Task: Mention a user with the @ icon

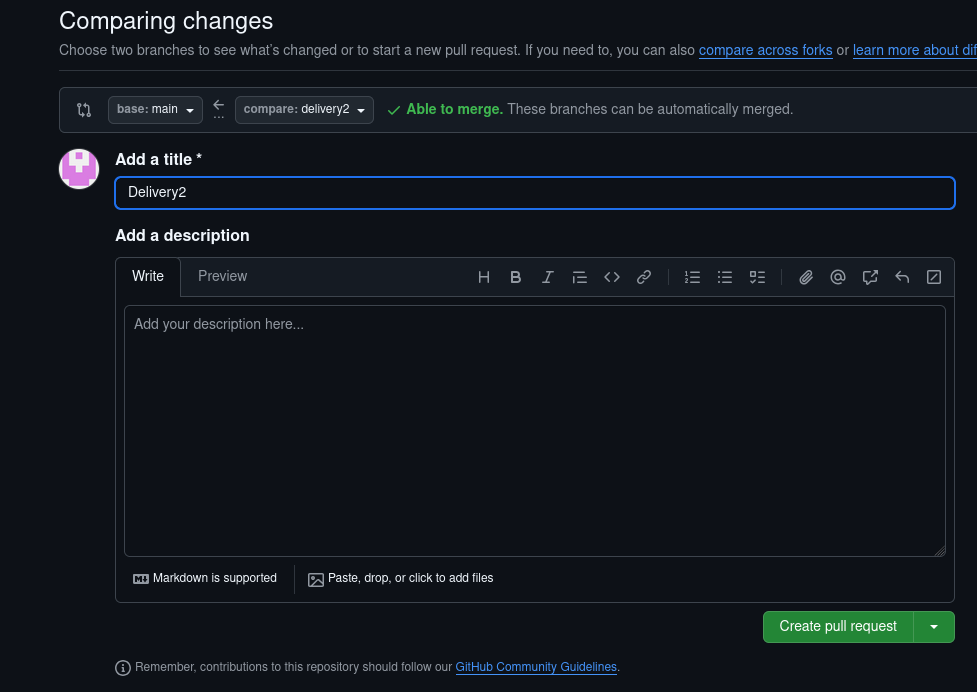Action: [x=837, y=277]
